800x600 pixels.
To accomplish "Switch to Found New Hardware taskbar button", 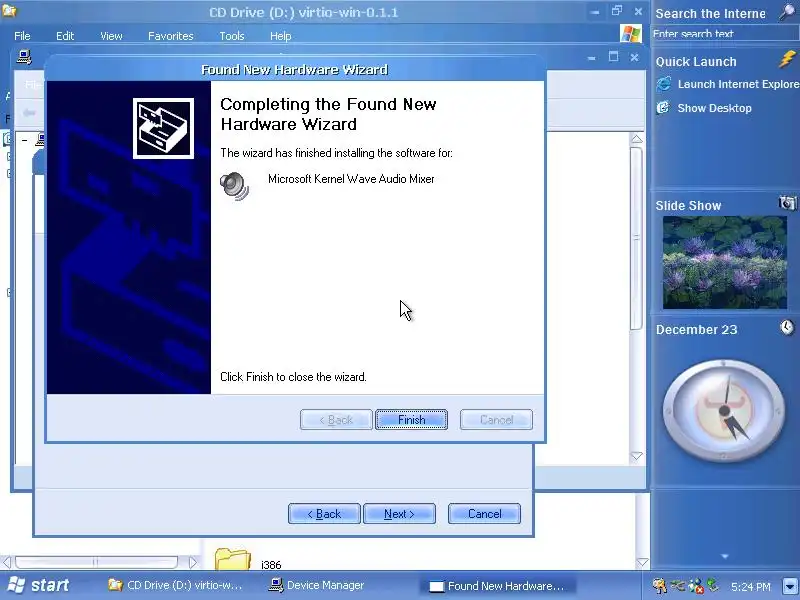I will click(x=498, y=586).
